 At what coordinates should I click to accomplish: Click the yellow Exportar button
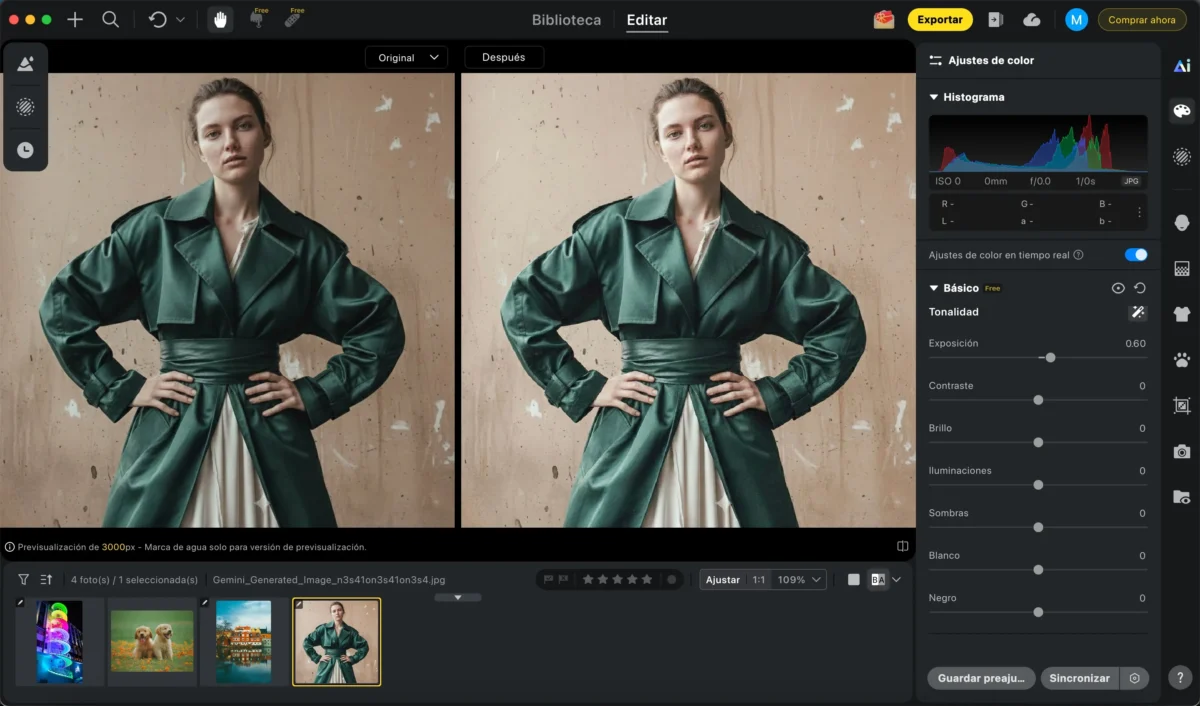coord(939,20)
